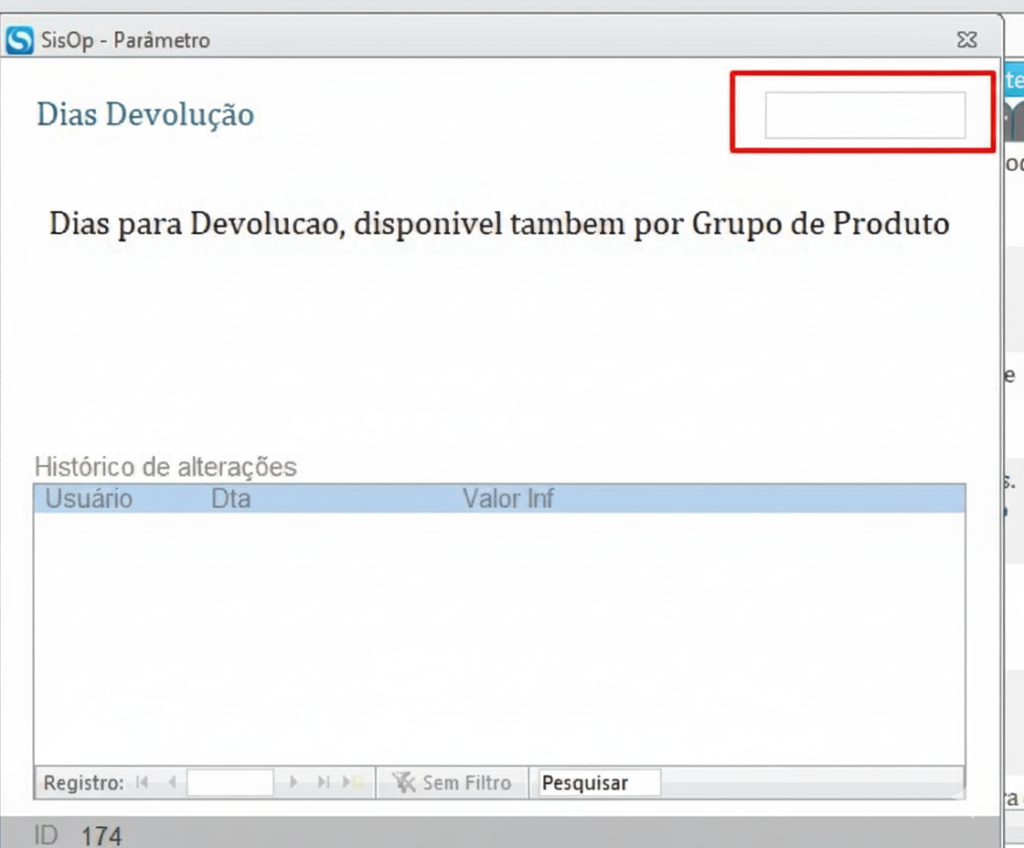Click the empty change history list area
This screenshot has height=848, width=1024.
tap(499, 640)
